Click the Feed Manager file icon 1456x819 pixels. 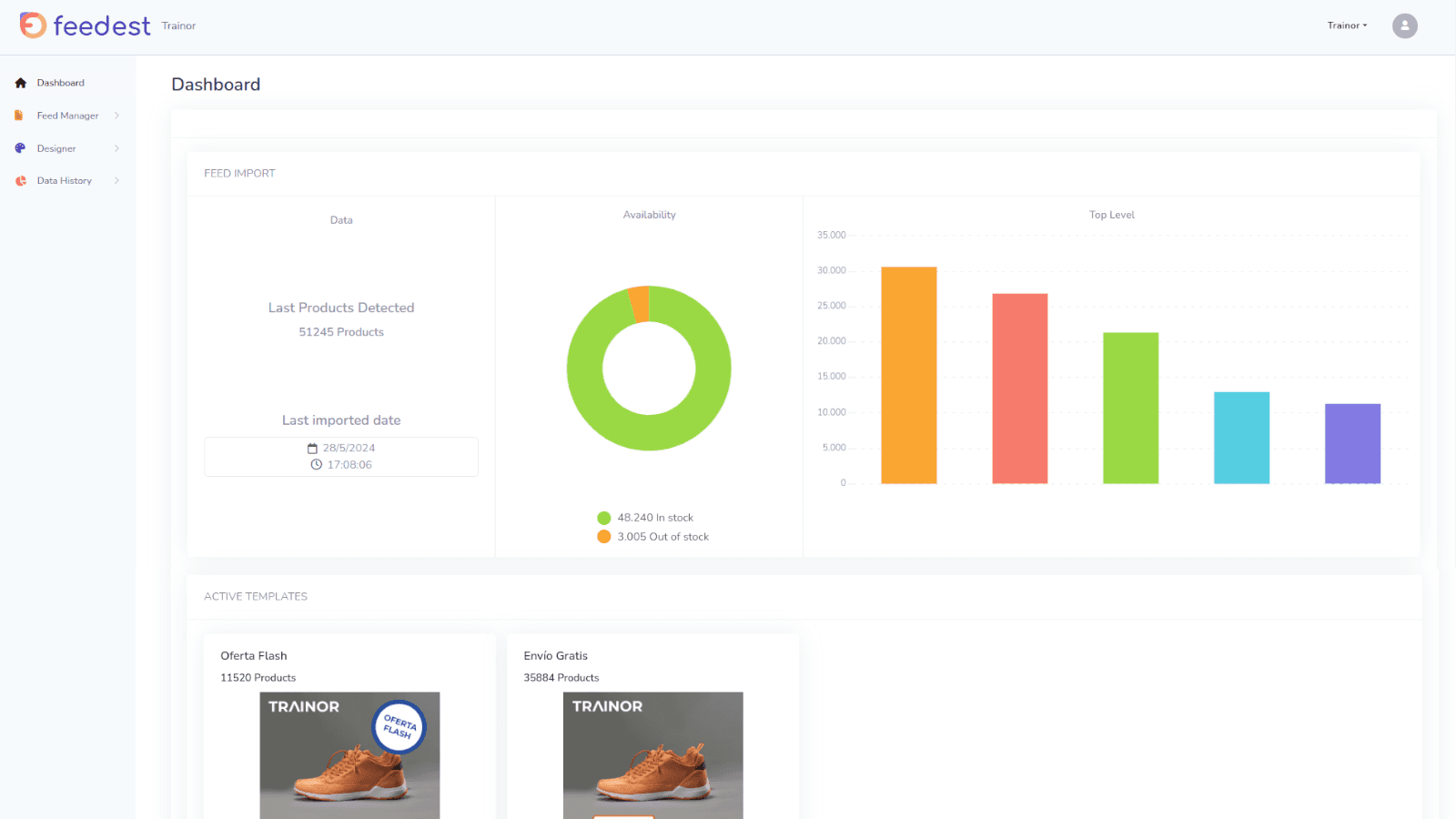click(x=19, y=116)
